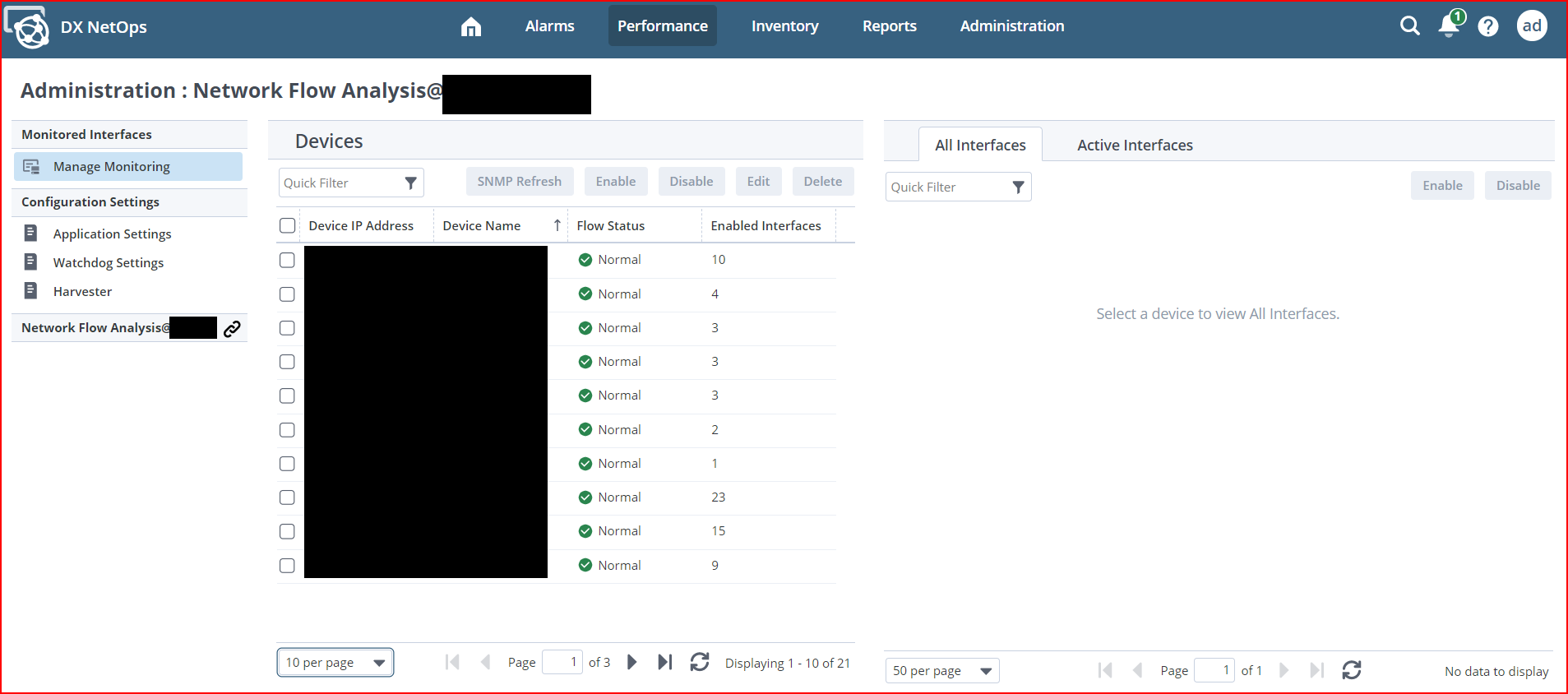Refresh the interfaces panel list
Screen dimensions: 1568x694
point(1351,670)
